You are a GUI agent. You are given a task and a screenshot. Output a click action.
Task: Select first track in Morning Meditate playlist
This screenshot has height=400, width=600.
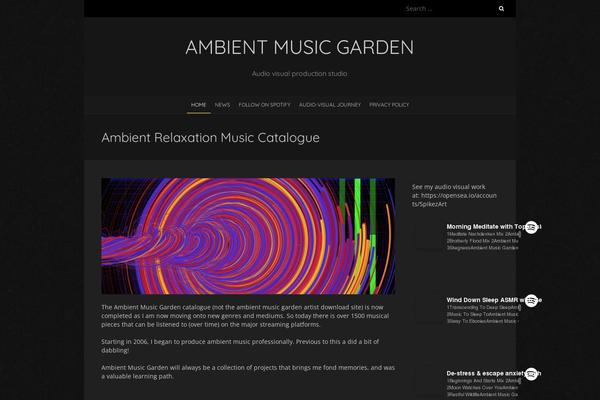pos(483,234)
